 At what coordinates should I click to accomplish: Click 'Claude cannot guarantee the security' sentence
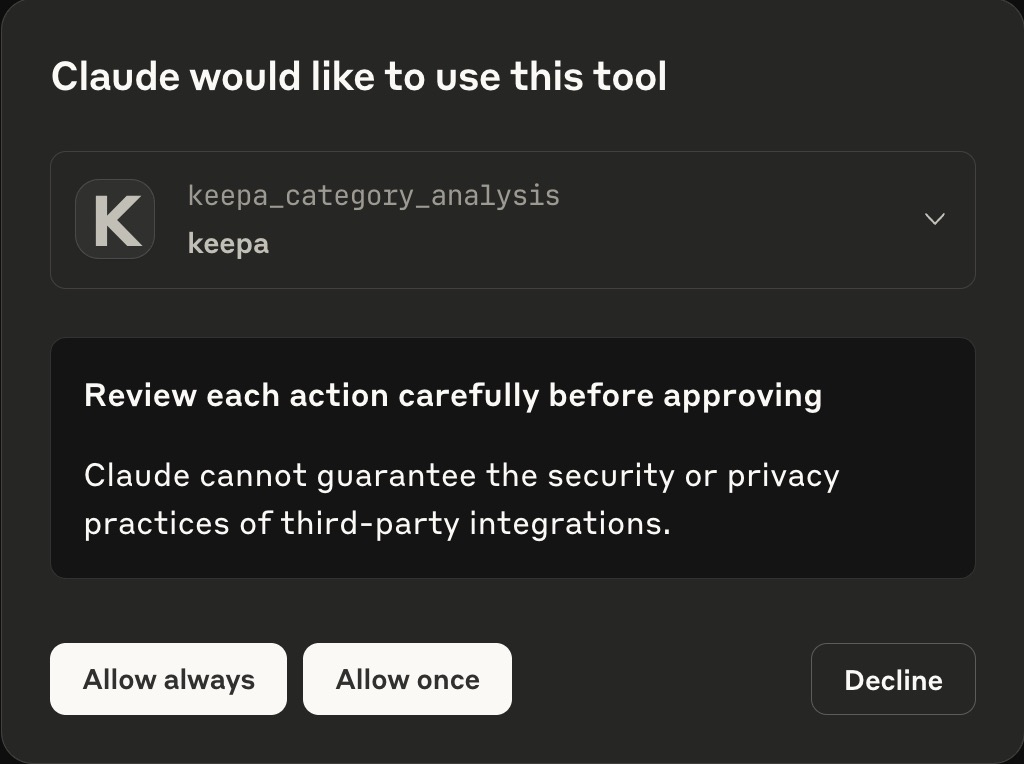[462, 500]
